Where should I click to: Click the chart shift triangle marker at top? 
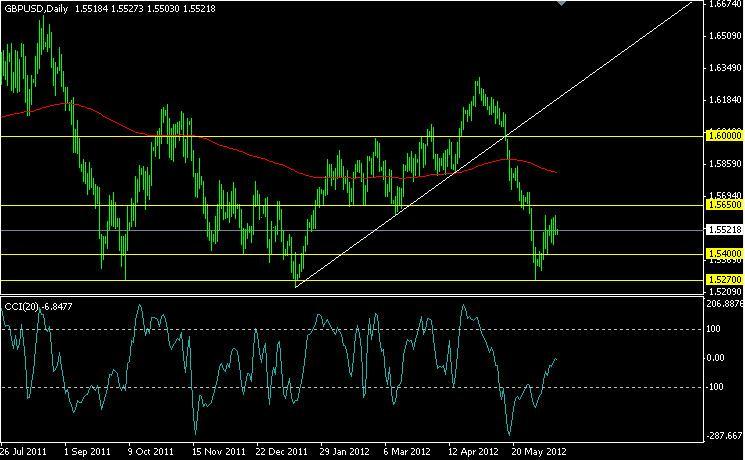tap(561, 3)
